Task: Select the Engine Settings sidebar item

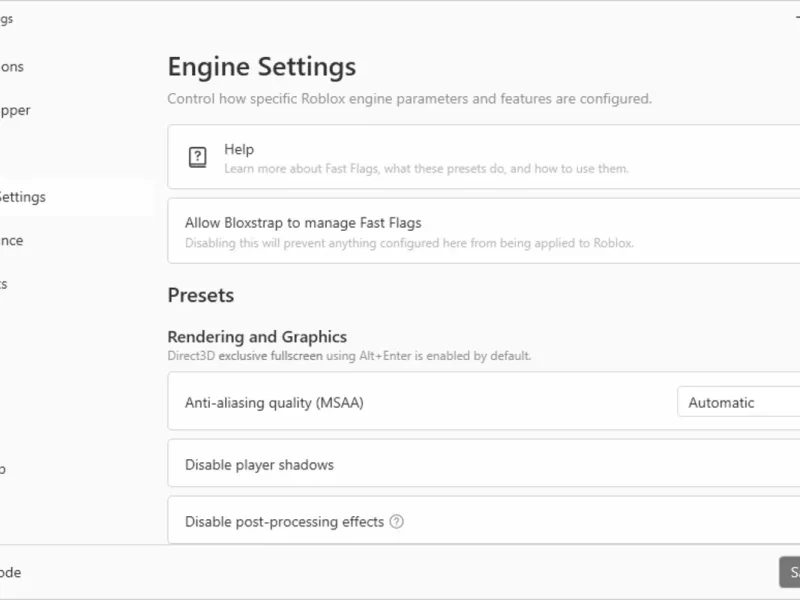Action: [76, 197]
